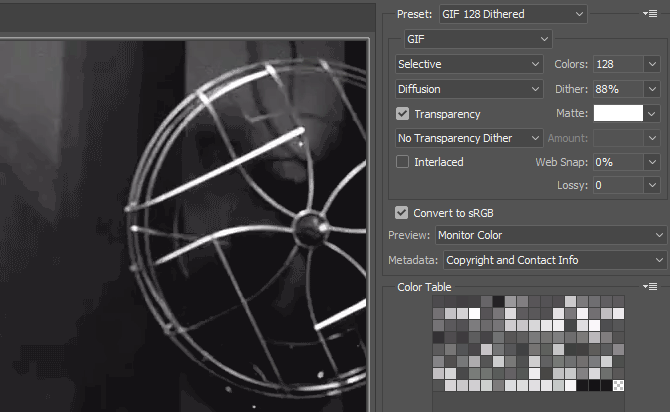
Task: Open the Preset dropdown showing GIF 128 Dithered
Action: tap(513, 14)
